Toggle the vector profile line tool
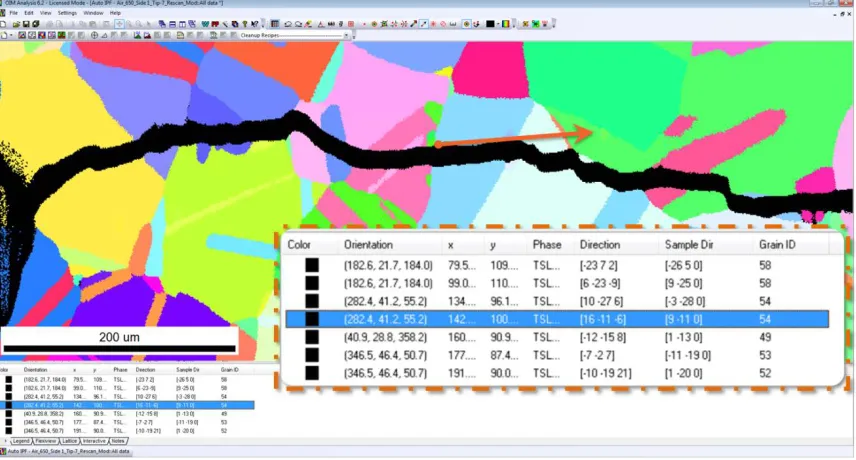856x460 pixels. [x=424, y=24]
